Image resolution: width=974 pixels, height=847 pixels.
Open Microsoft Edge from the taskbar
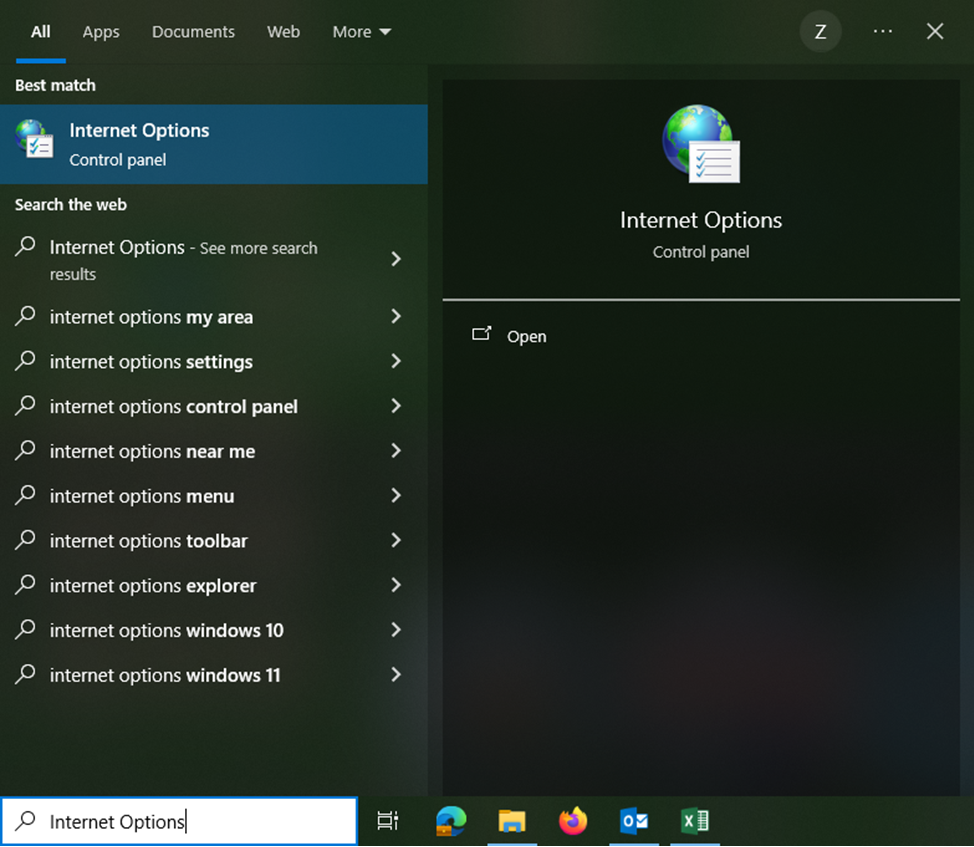(x=451, y=821)
